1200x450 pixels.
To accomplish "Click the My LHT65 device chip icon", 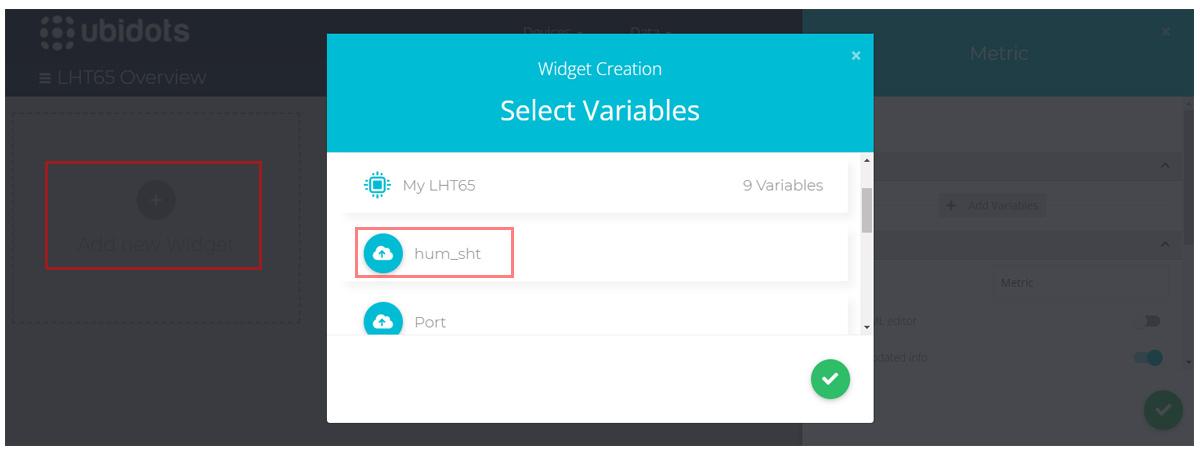I will coord(376,185).
